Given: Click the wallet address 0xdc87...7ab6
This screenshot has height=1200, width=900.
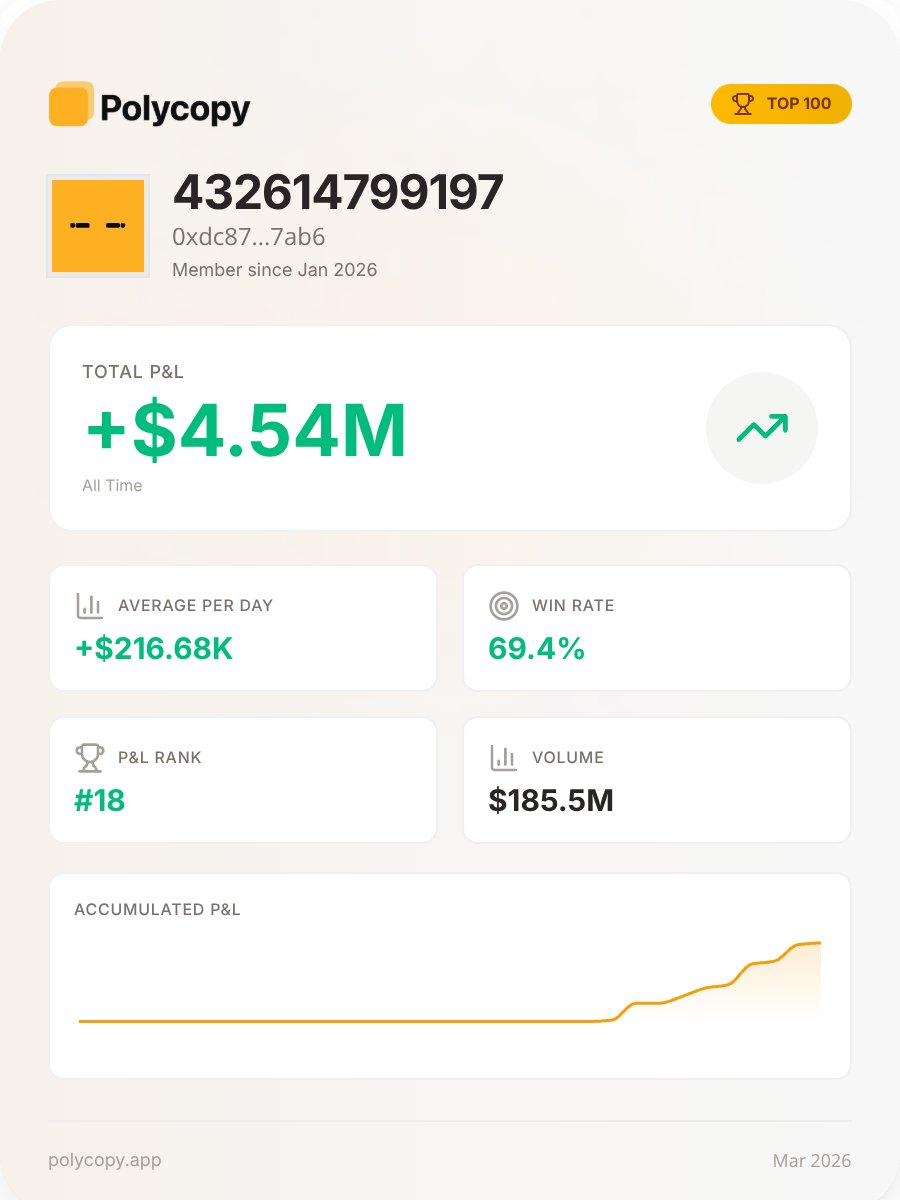Looking at the screenshot, I should [x=249, y=238].
